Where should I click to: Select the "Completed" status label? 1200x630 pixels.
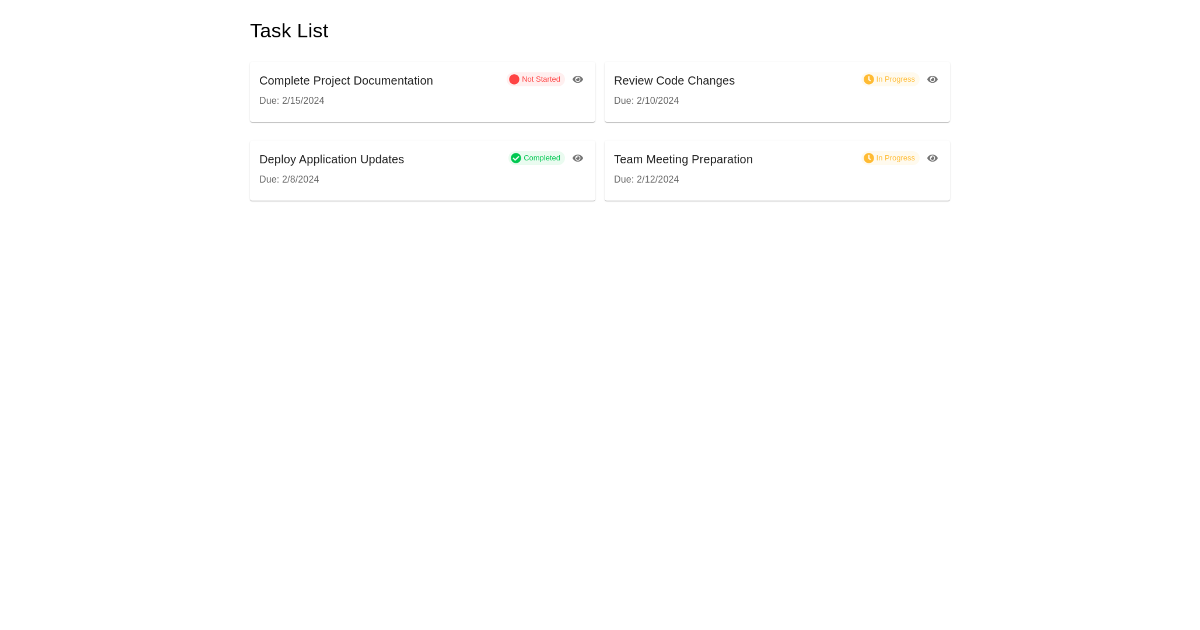point(542,158)
